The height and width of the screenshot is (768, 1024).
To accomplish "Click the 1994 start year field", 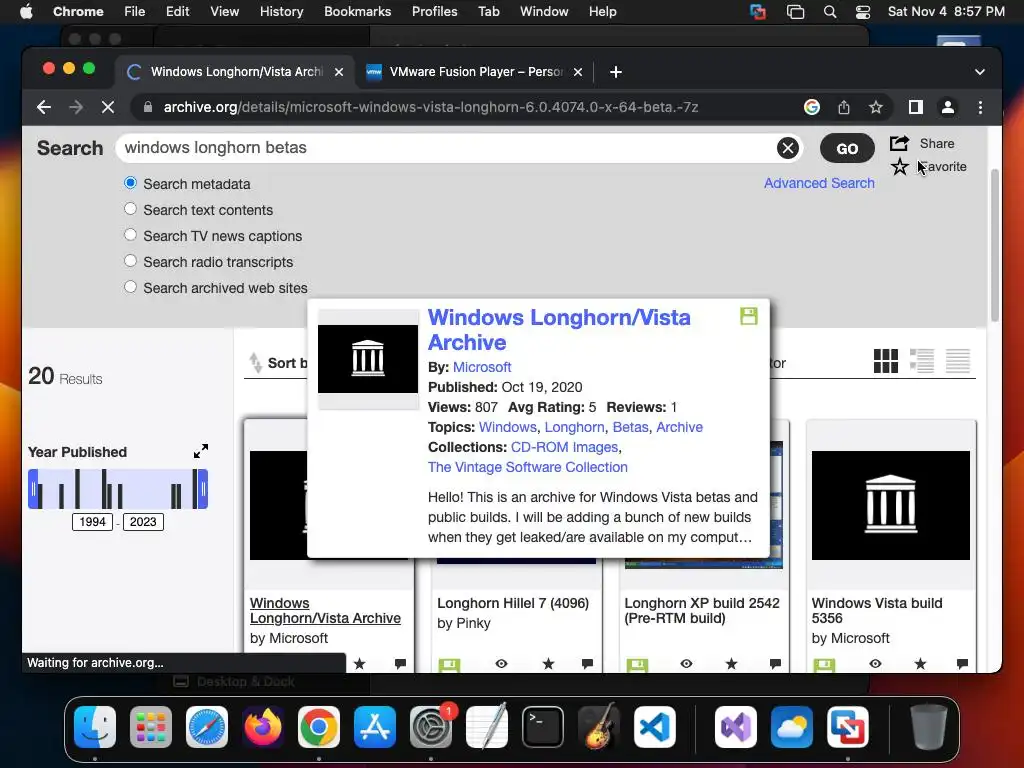I will pos(92,522).
